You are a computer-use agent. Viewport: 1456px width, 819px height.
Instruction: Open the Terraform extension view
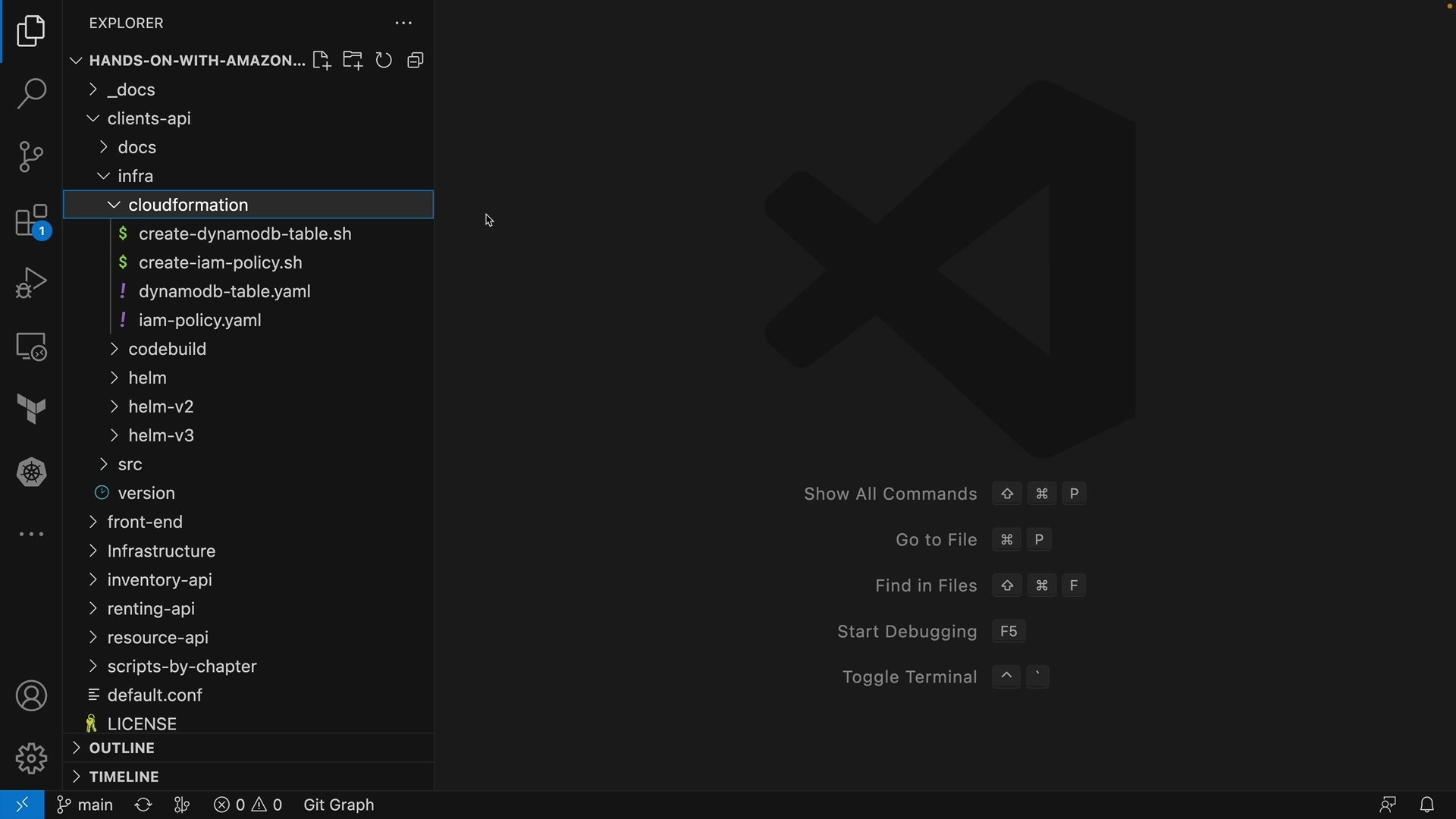31,409
